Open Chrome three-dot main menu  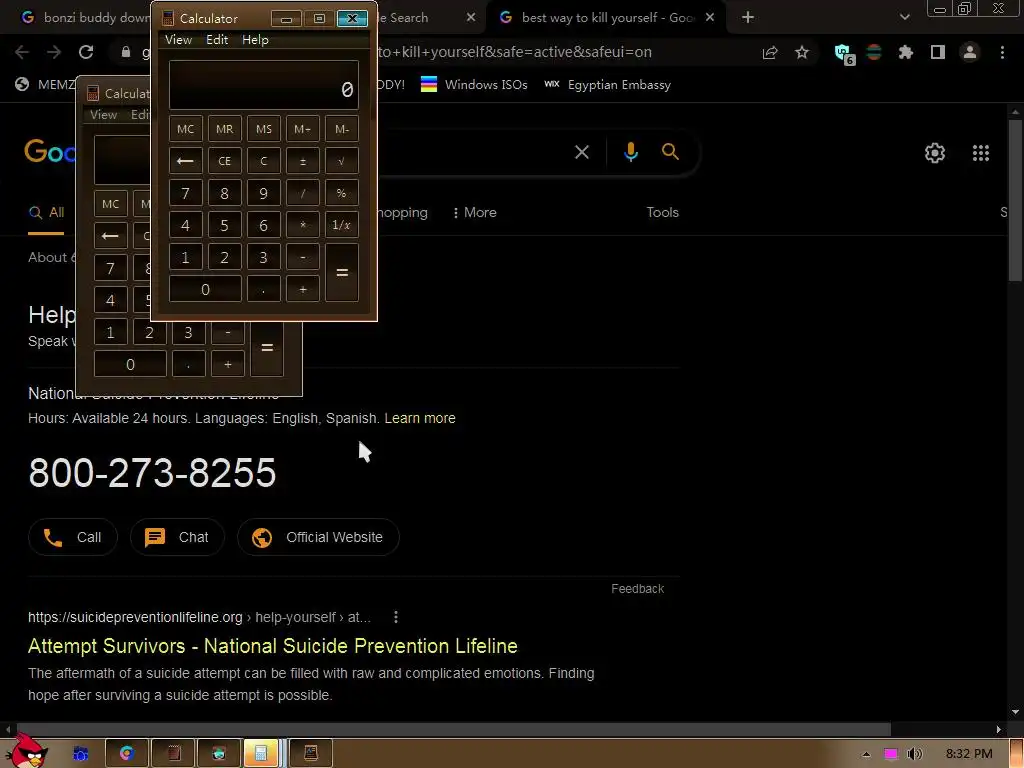[1002, 52]
